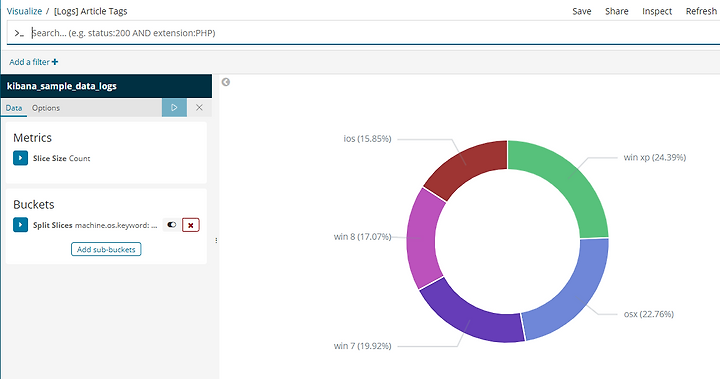The image size is (720, 379).
Task: Click the plus icon beside Add a filter
Action: pyautogui.click(x=55, y=62)
